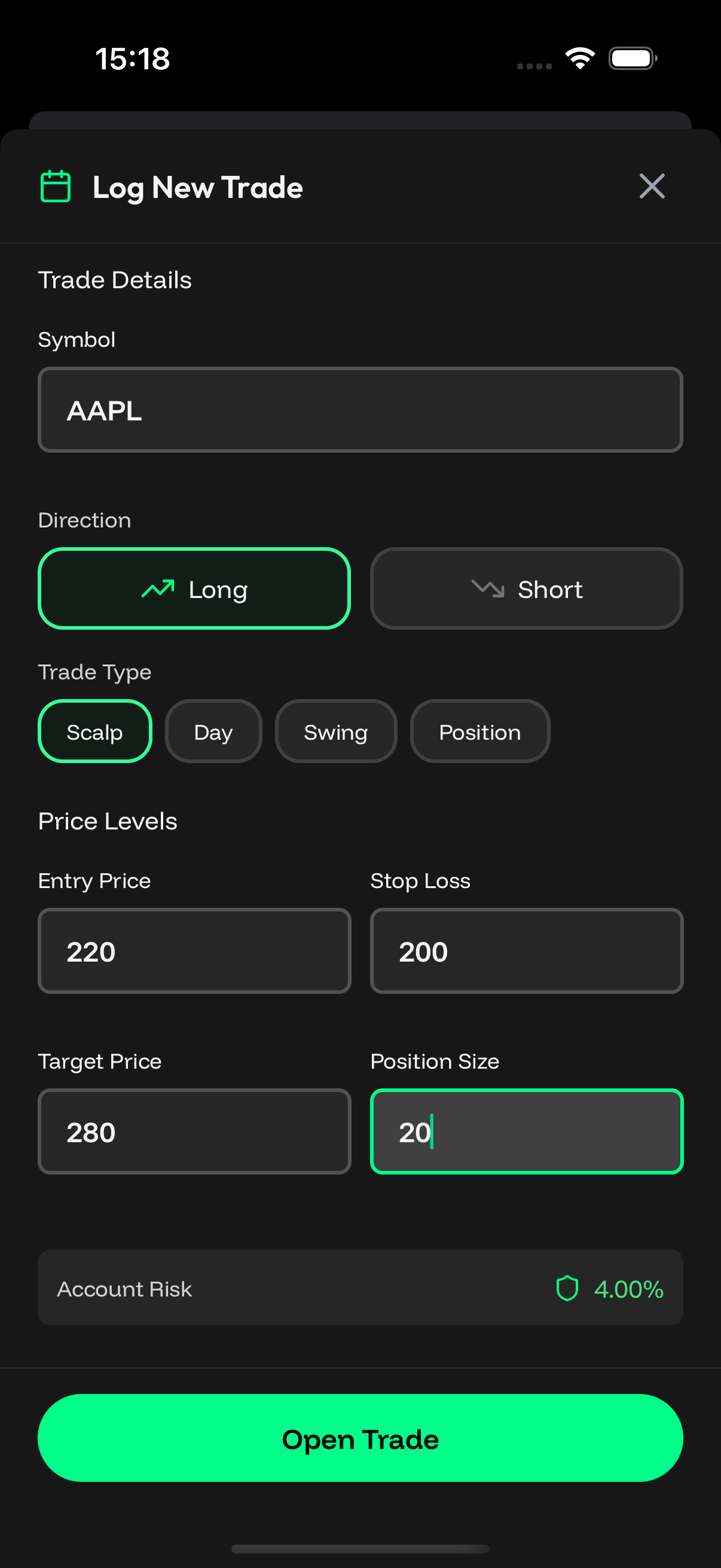The image size is (721, 1568).
Task: Pick Position trade type
Action: pos(479,731)
